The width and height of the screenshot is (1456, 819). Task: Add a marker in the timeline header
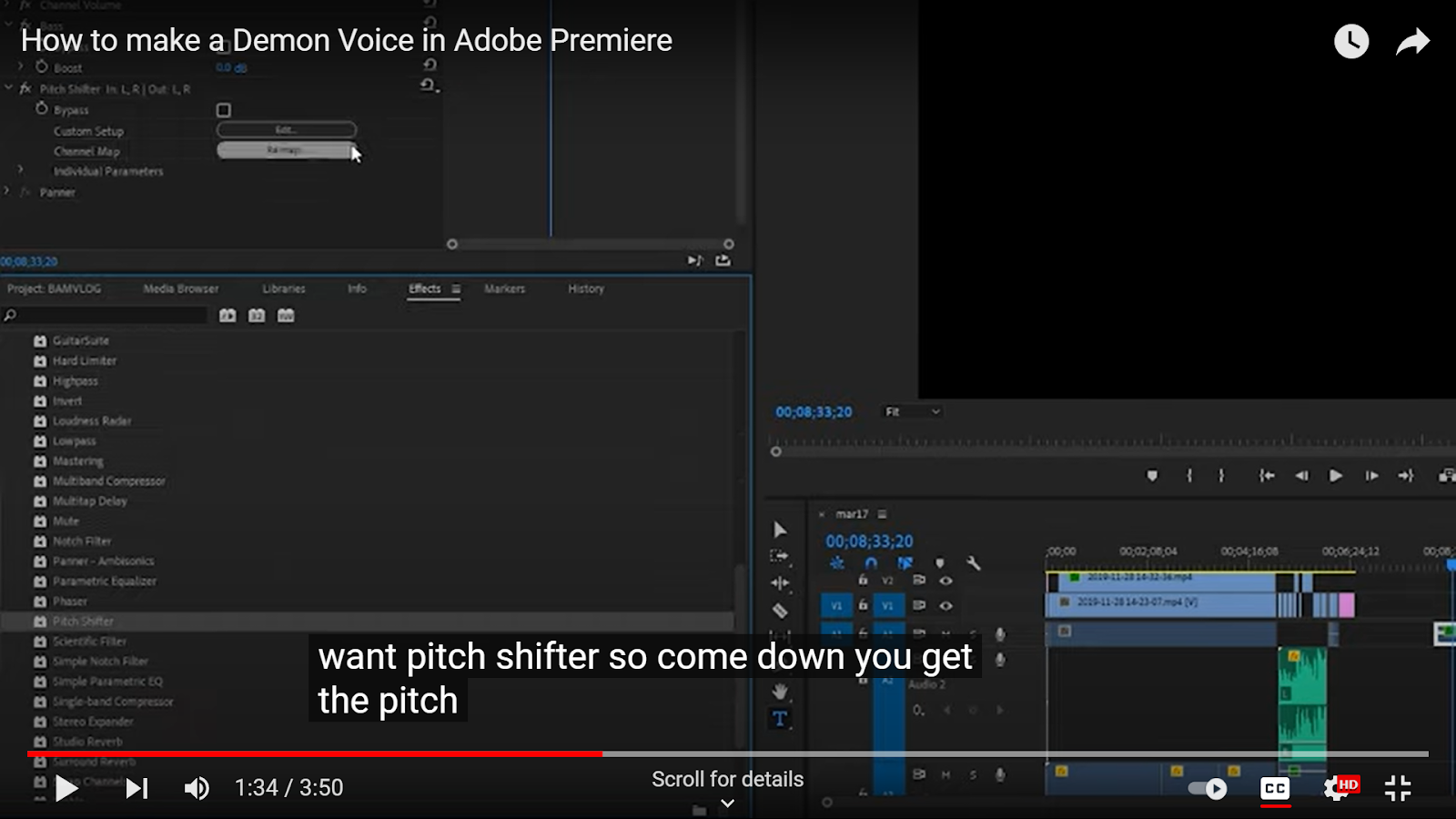[940, 563]
